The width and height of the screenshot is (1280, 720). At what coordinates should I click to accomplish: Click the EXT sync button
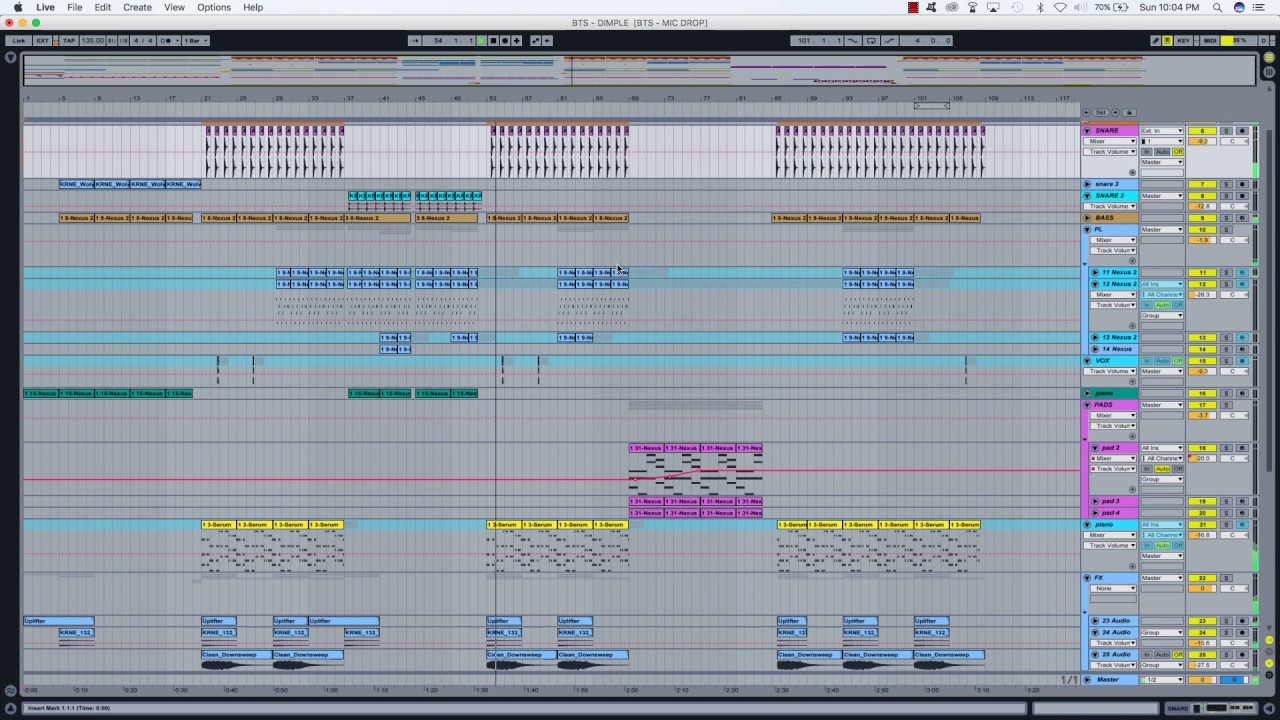(42, 41)
